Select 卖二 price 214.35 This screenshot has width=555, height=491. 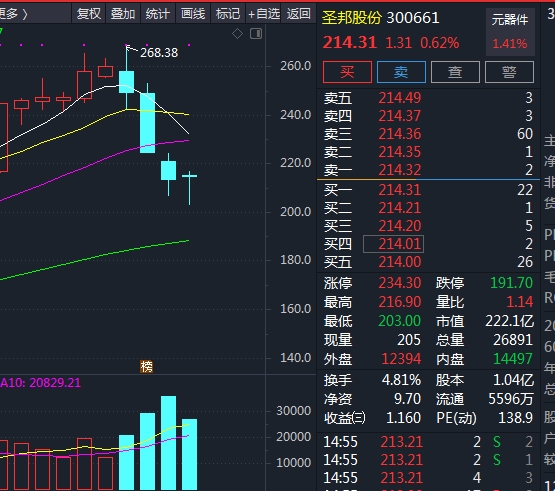[400, 152]
